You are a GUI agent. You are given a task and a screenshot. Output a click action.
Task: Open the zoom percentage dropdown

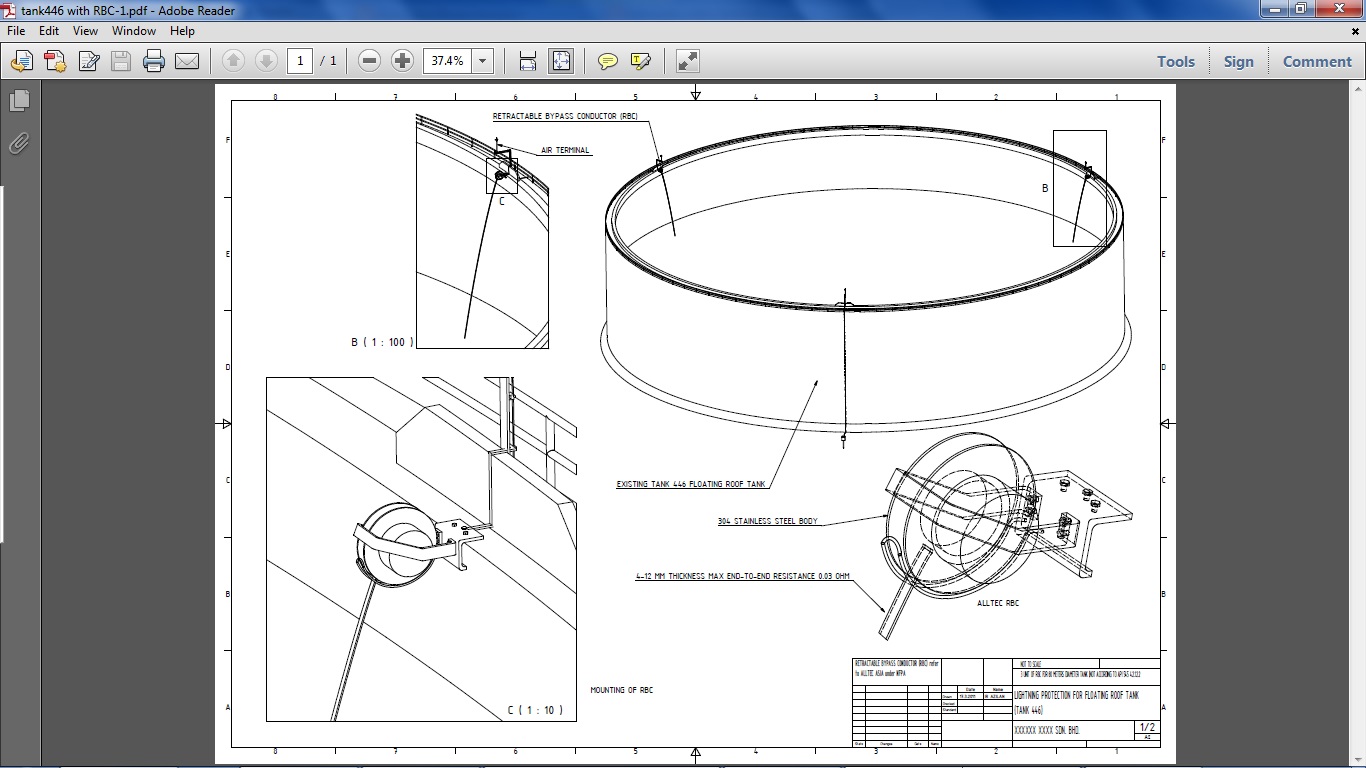coord(482,60)
